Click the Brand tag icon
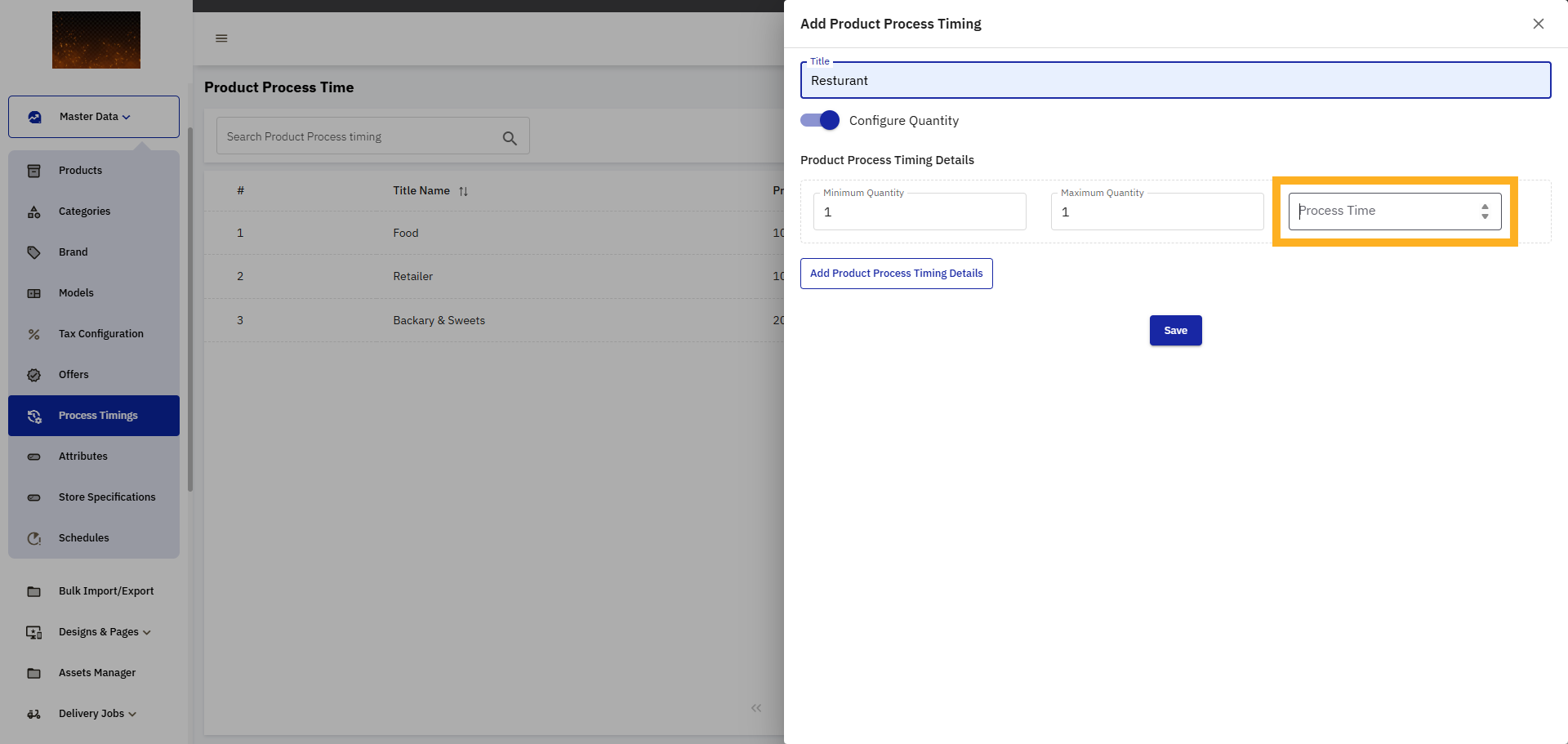This screenshot has height=744, width=1568. point(33,252)
